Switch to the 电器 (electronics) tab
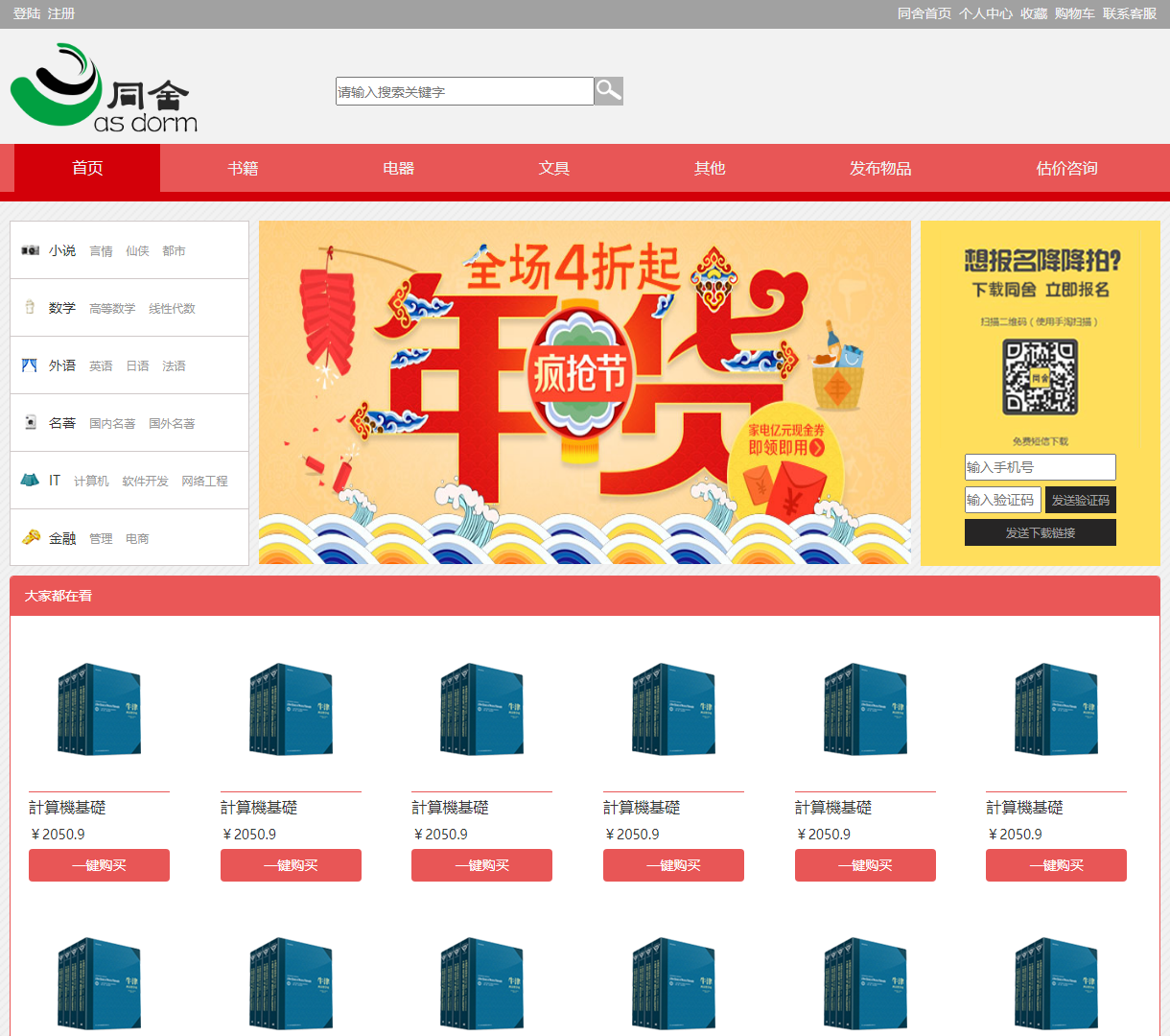The width and height of the screenshot is (1170, 1036). tap(398, 168)
